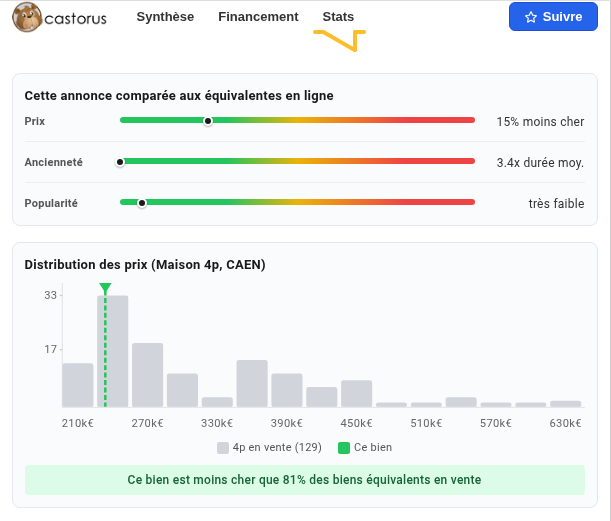Click the 450k€ axis label
The height and width of the screenshot is (521, 611).
click(x=357, y=423)
